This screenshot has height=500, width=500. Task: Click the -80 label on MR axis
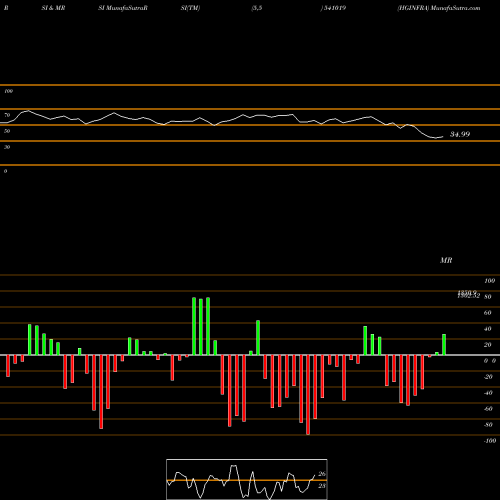coord(488,425)
